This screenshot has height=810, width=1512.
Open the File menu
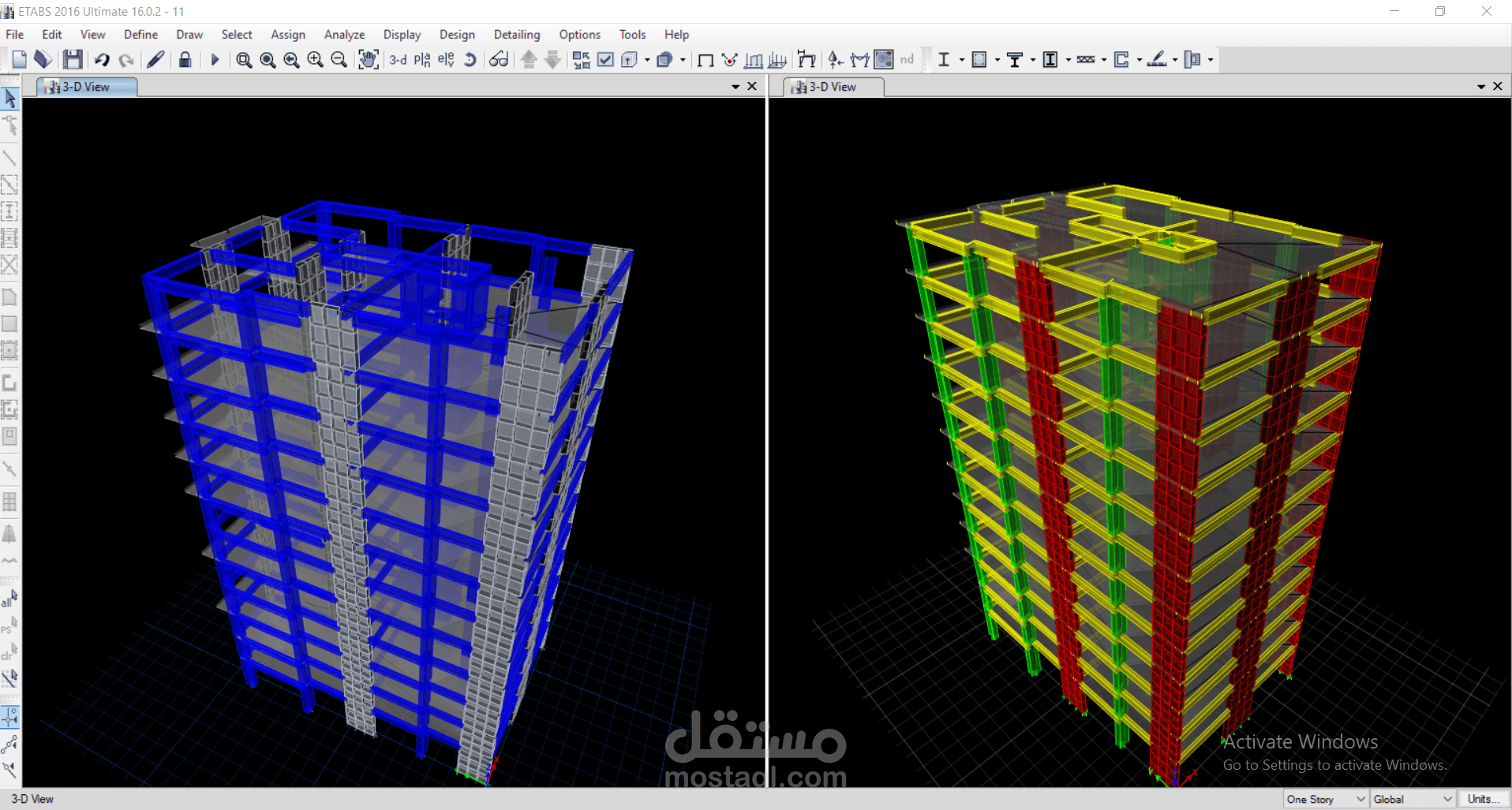(x=15, y=35)
